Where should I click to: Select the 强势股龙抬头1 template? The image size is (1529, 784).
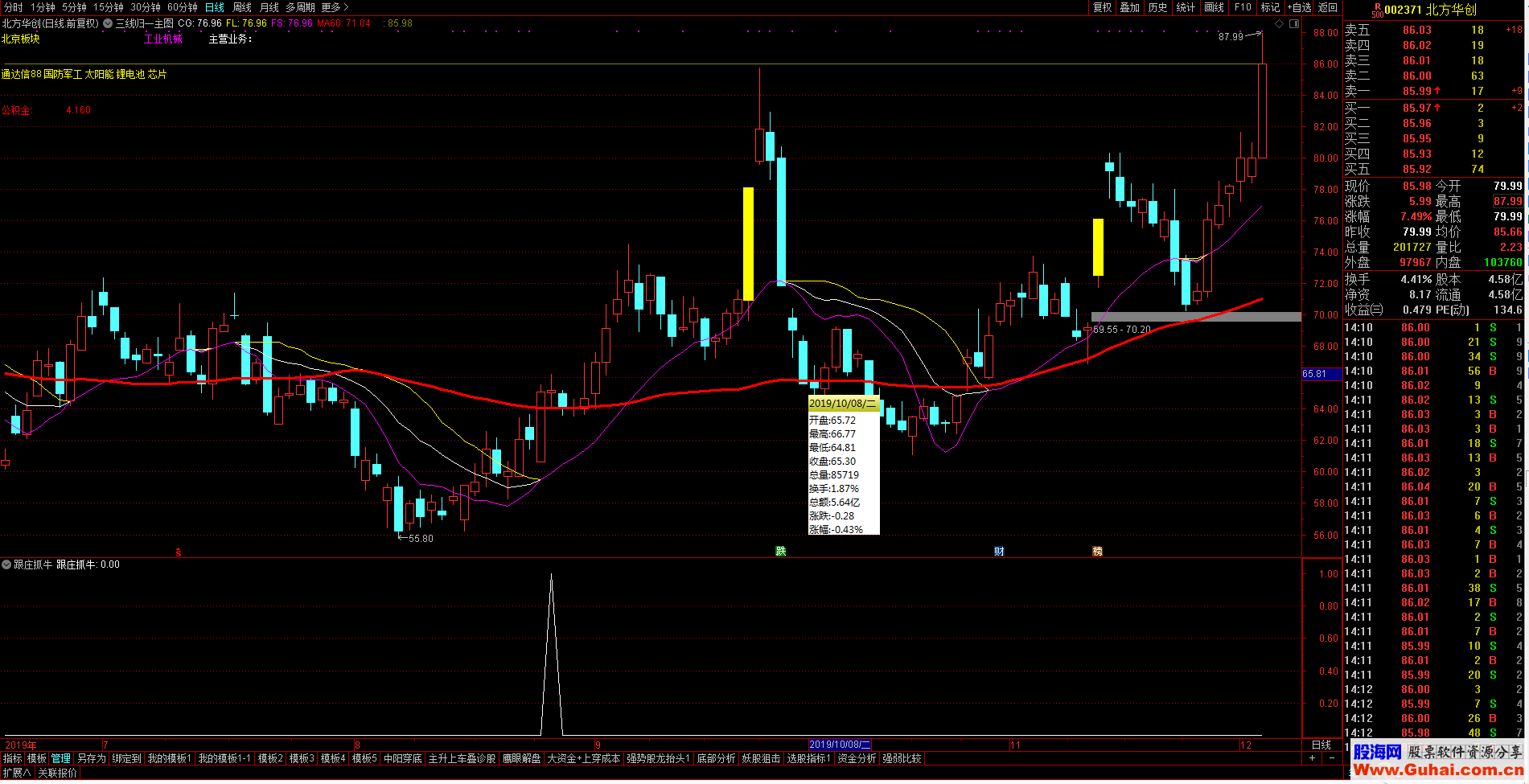pyautogui.click(x=659, y=758)
